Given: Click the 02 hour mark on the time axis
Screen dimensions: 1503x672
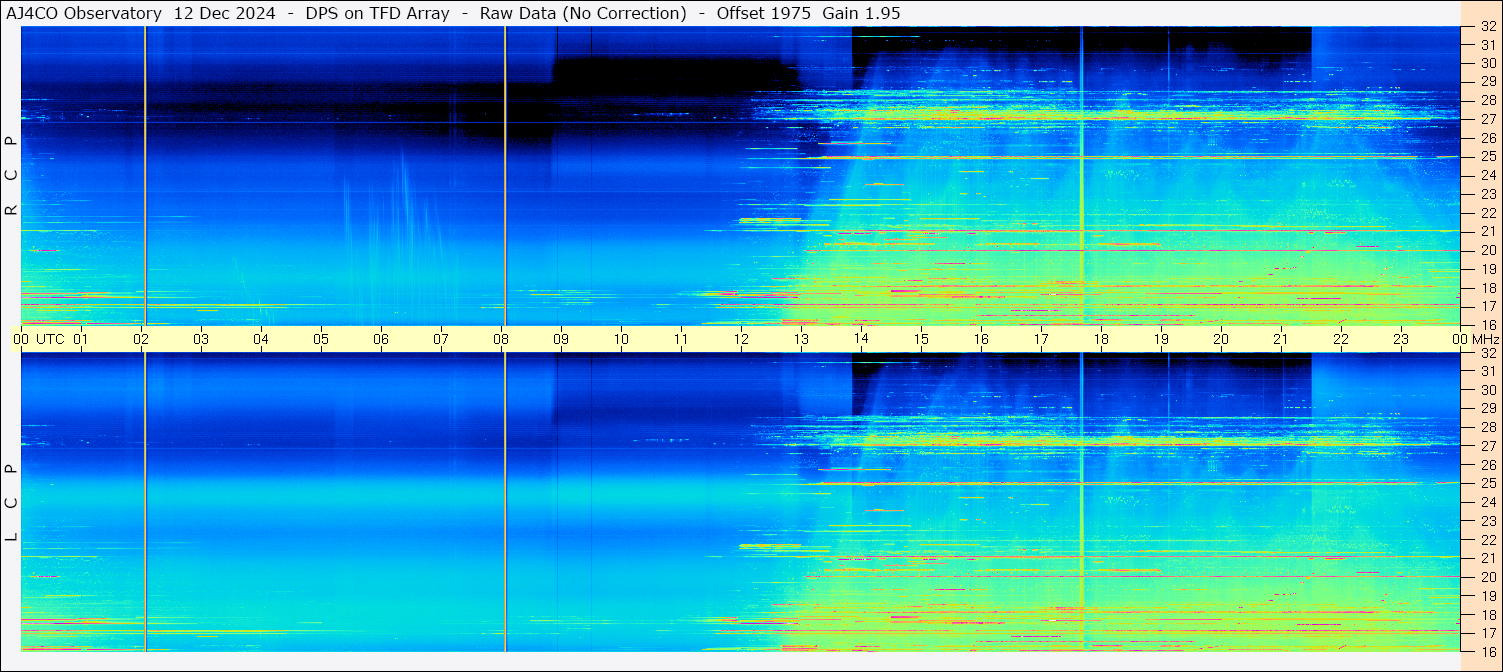Looking at the screenshot, I should click(x=141, y=339).
